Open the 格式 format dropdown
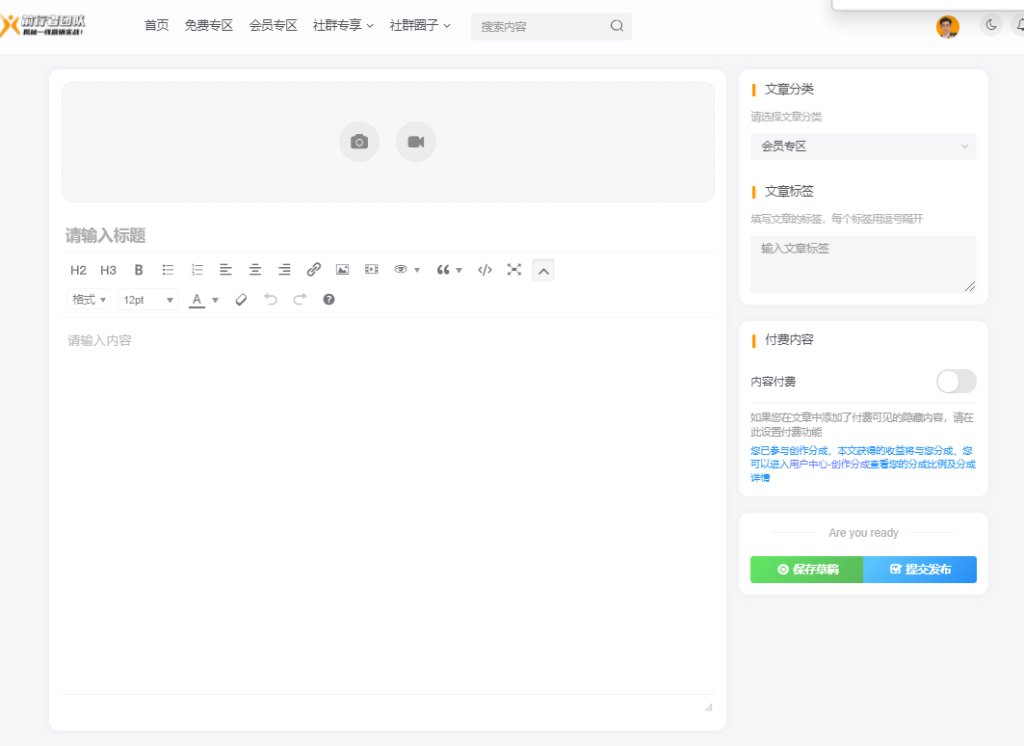This screenshot has height=746, width=1024. [88, 299]
